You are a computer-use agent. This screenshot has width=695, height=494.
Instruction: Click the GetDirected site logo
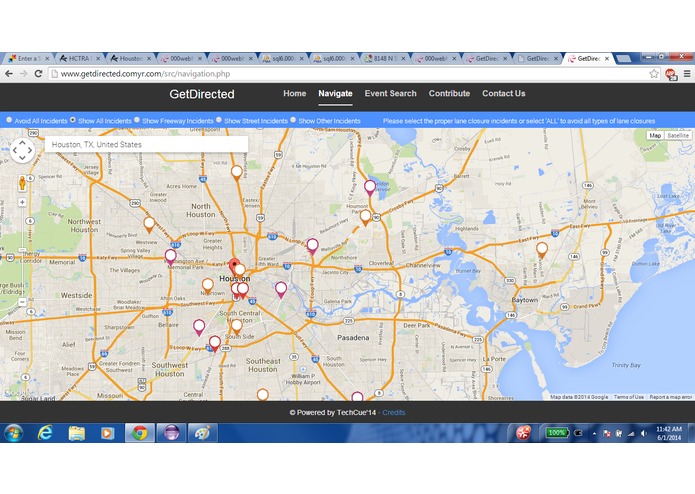pos(202,94)
